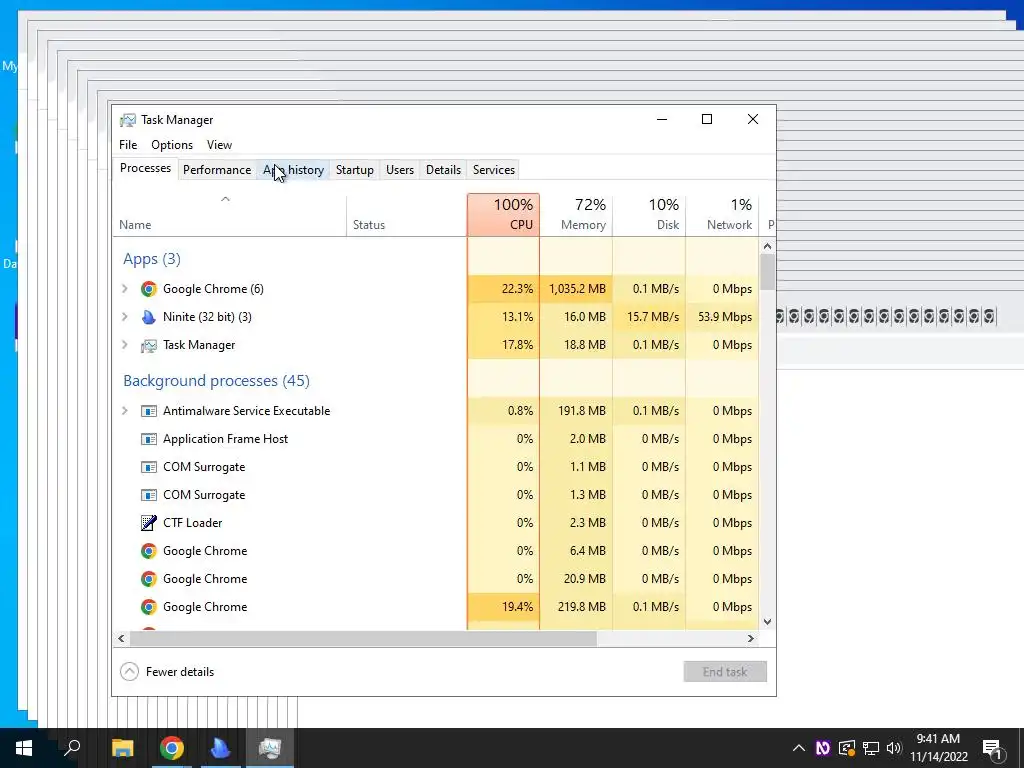
Task: Click the CTF Loader pencil icon
Action: click(x=149, y=522)
